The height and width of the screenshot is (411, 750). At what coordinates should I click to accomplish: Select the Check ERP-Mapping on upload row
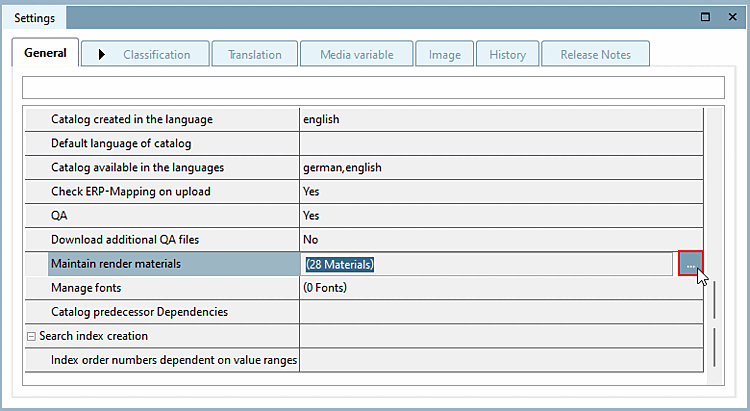coord(131,191)
